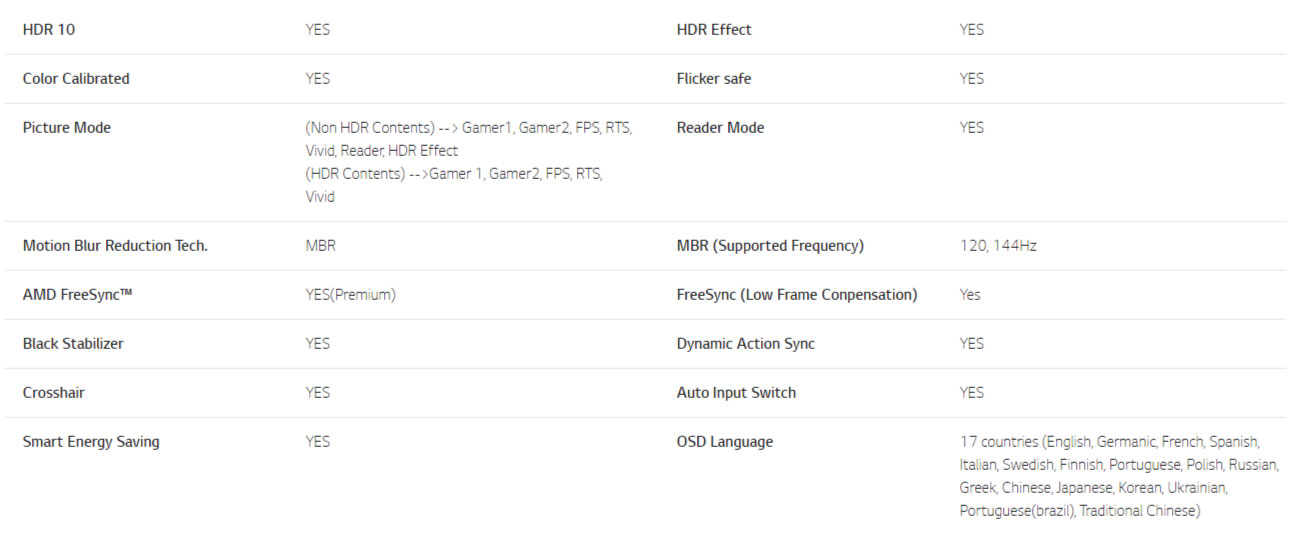
Task: Click FreeSync (Low Frame Conpensation) label
Action: (797, 295)
